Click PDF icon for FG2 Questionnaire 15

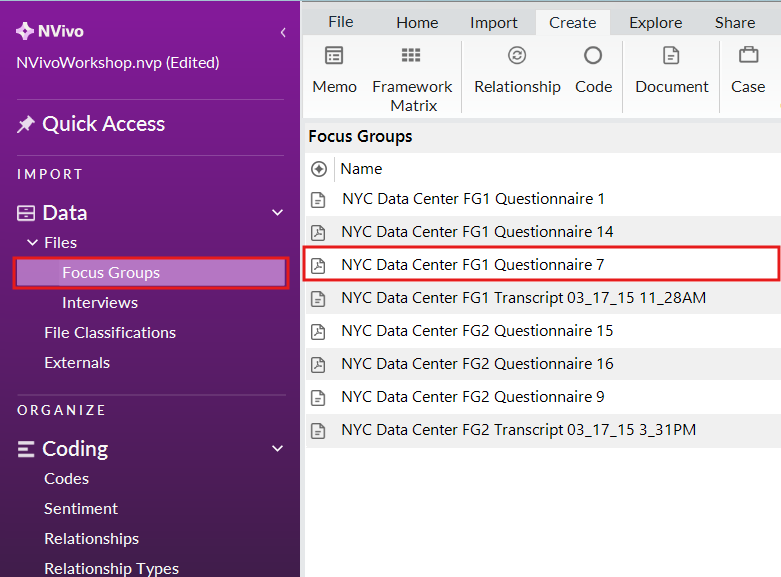tap(318, 332)
